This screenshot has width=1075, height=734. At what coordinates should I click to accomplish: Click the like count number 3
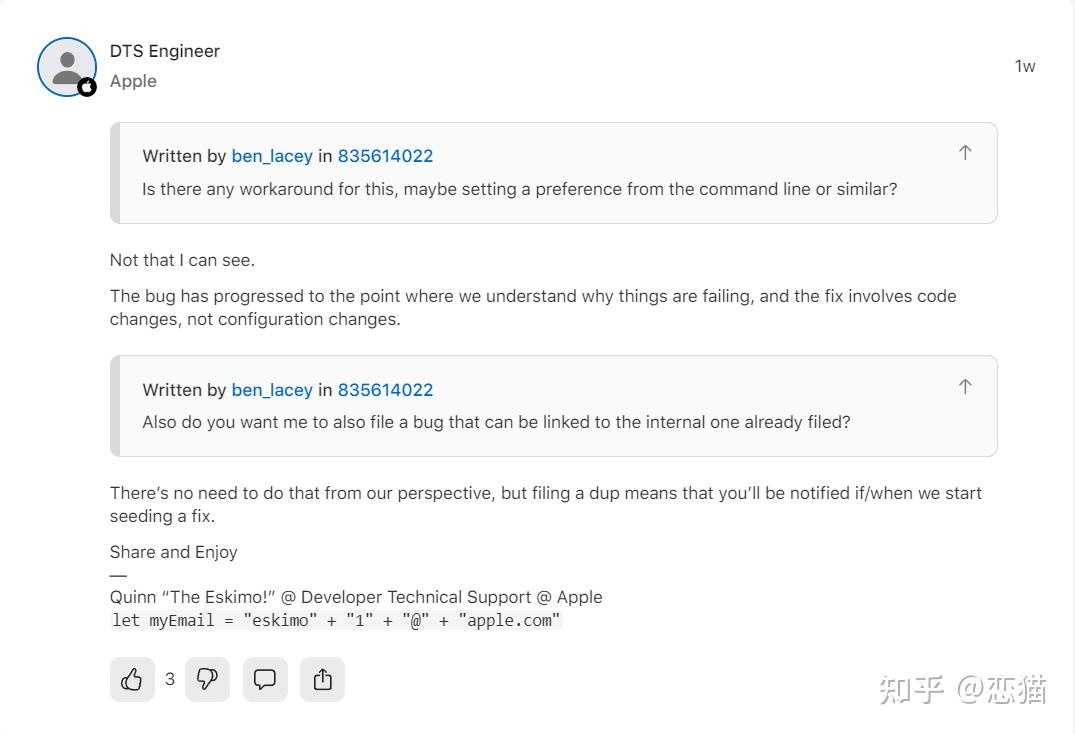click(170, 680)
